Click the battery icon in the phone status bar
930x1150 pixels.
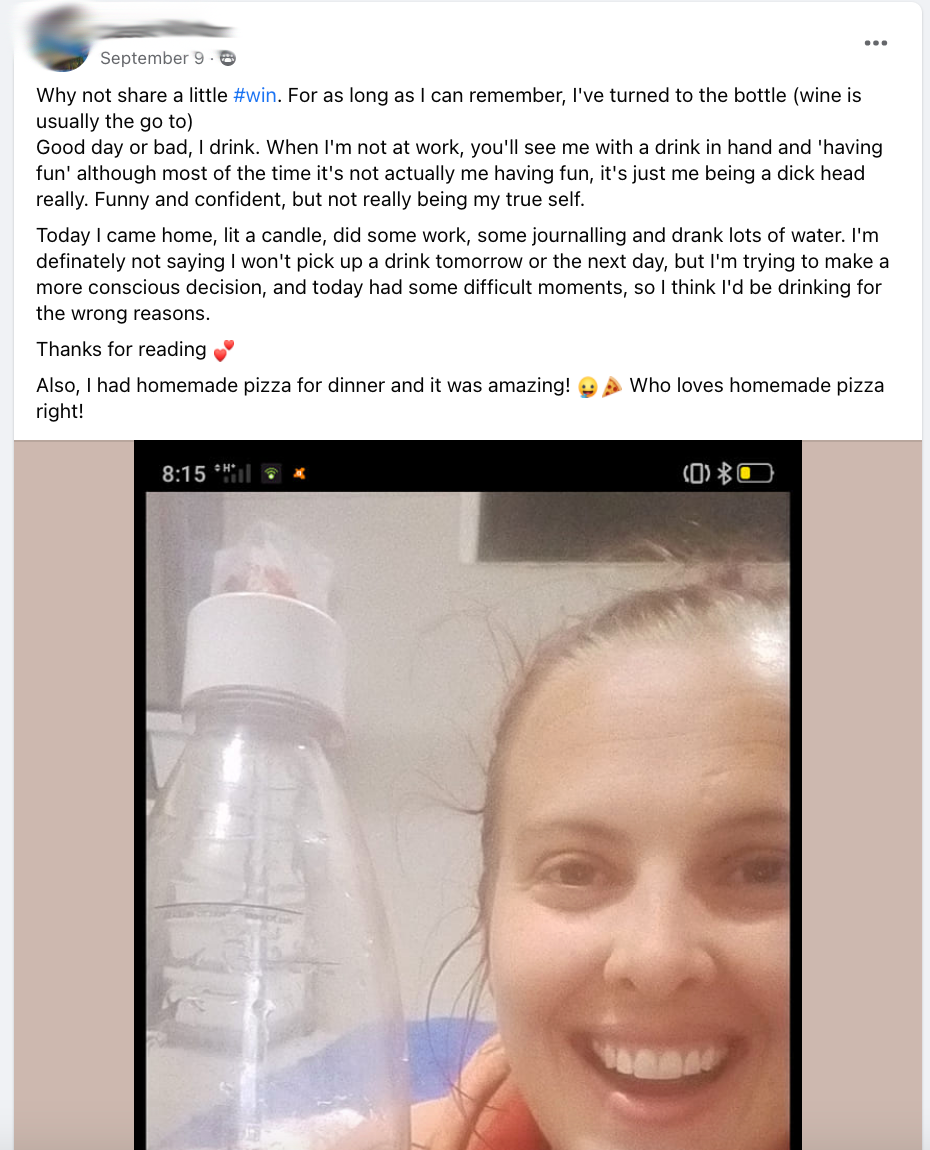coord(755,474)
